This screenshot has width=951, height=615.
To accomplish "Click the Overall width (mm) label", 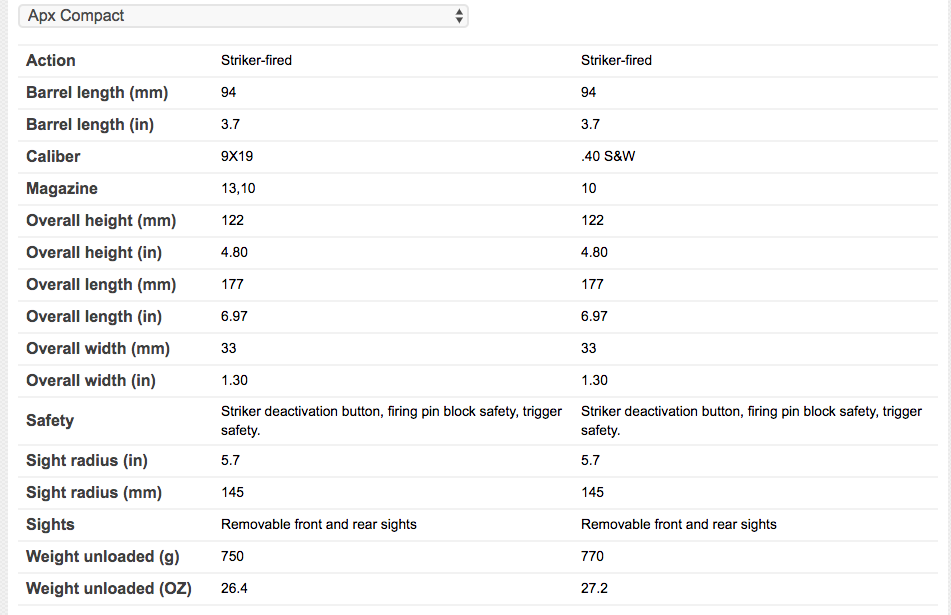I will [98, 348].
